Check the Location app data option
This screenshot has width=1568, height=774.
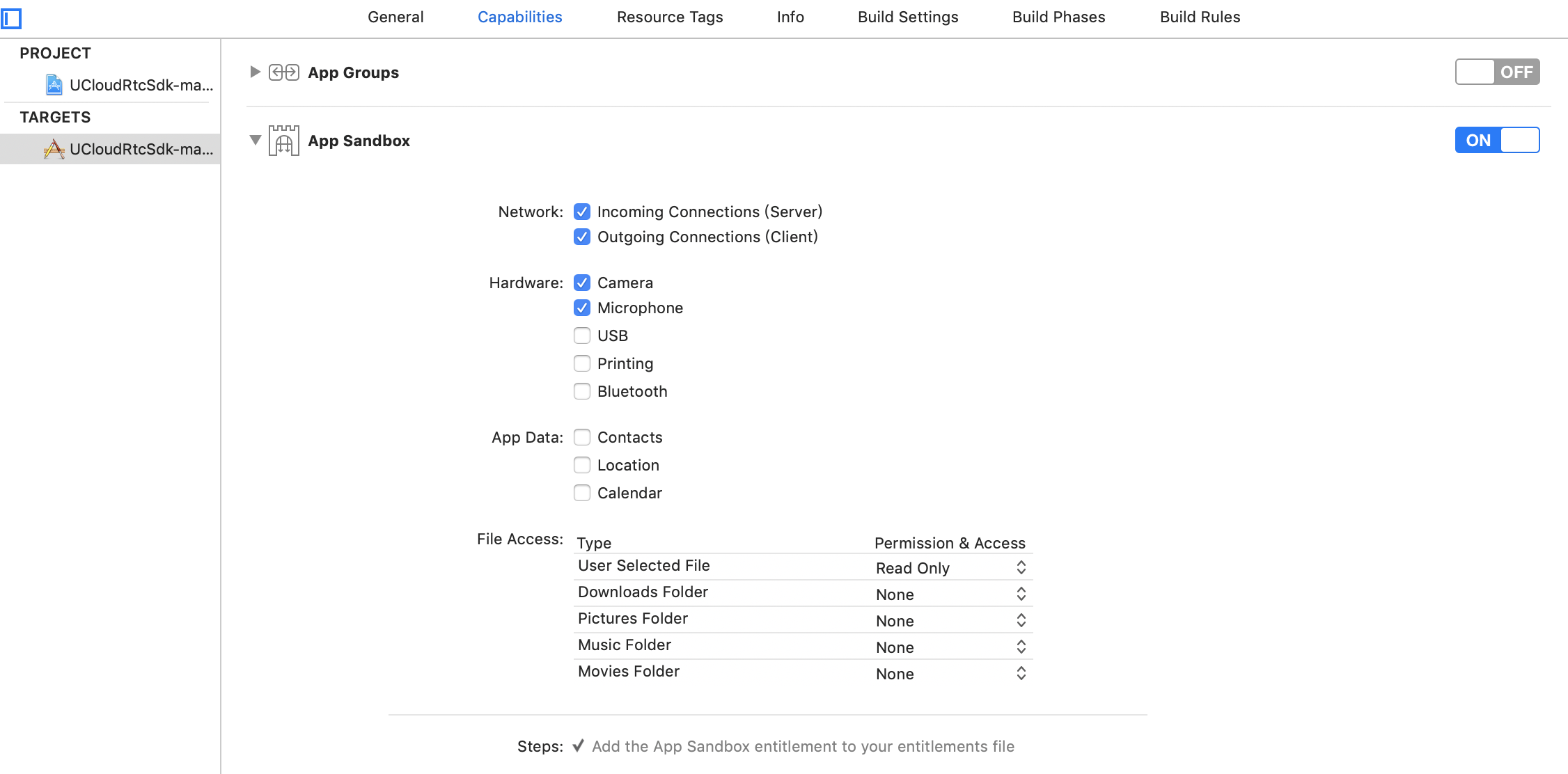pos(582,465)
